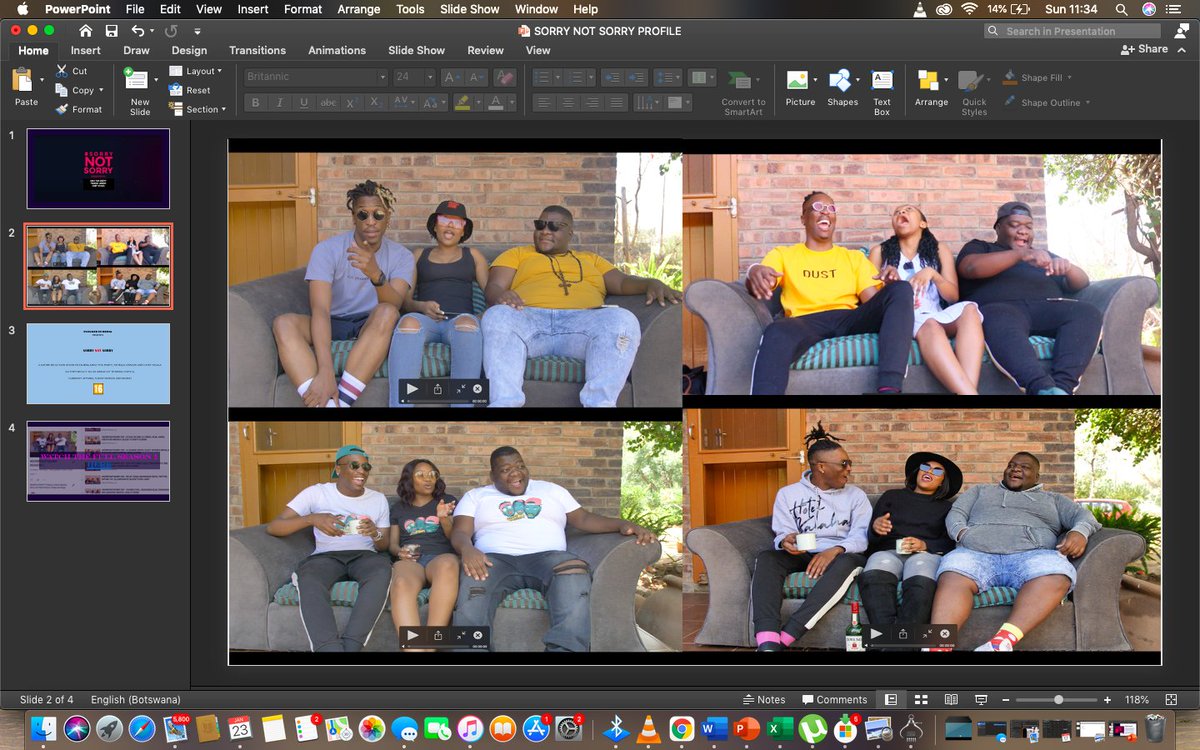Image resolution: width=1200 pixels, height=750 pixels.
Task: Adjust the zoom slider handle
Action: point(1058,700)
